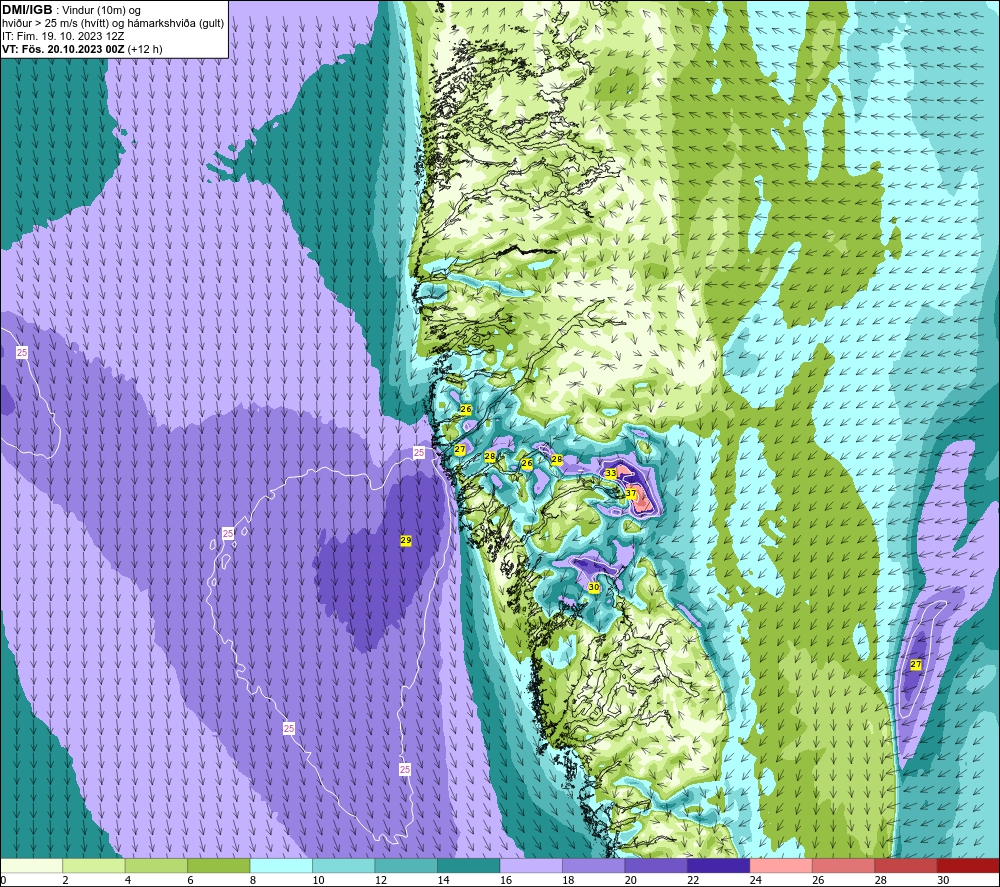Viewport: 1000px width, 887px height.
Task: Click the yellow 33 gust label
Action: pyautogui.click(x=610, y=473)
